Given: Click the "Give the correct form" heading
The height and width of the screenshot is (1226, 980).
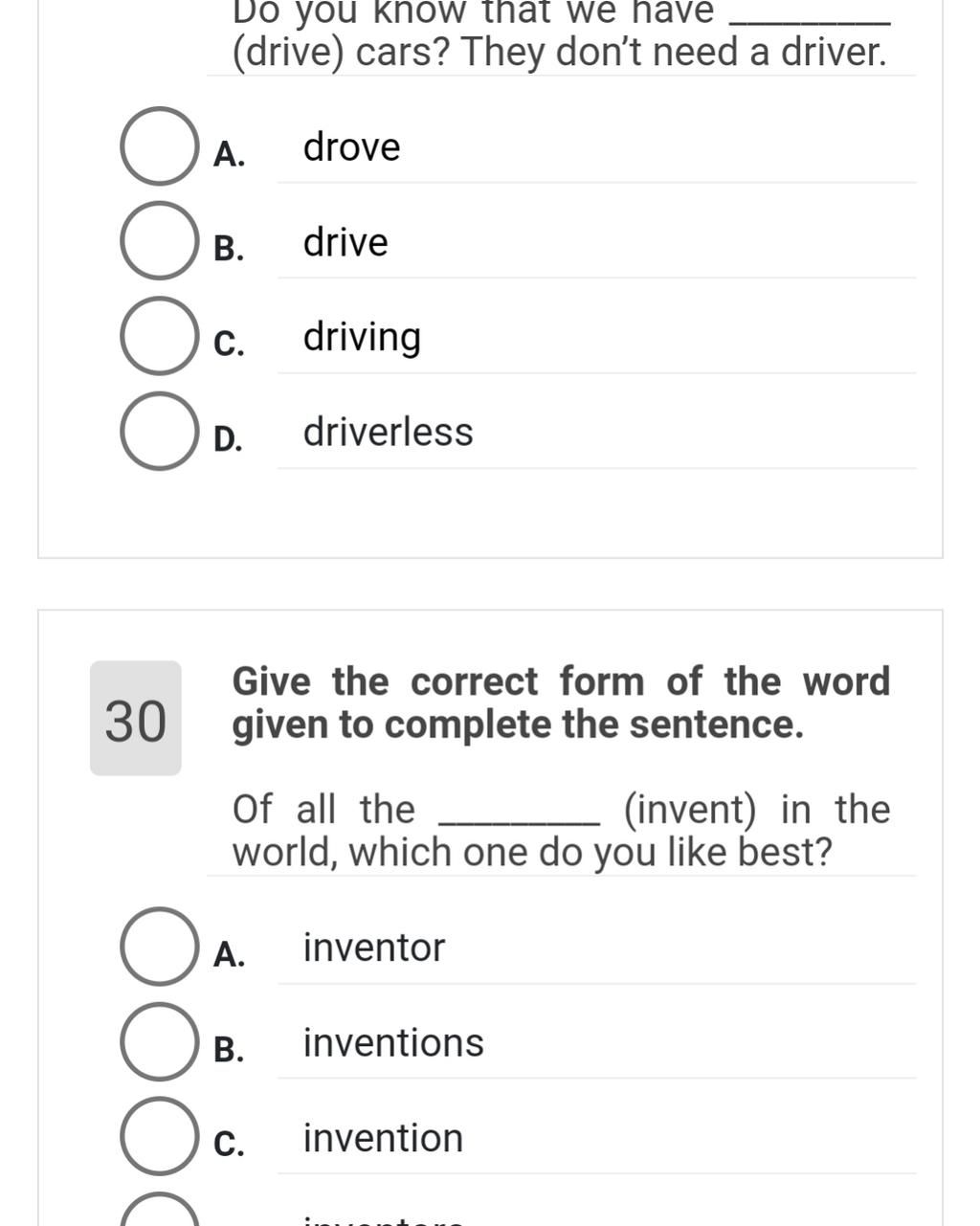Looking at the screenshot, I should pyautogui.click(x=561, y=703).
